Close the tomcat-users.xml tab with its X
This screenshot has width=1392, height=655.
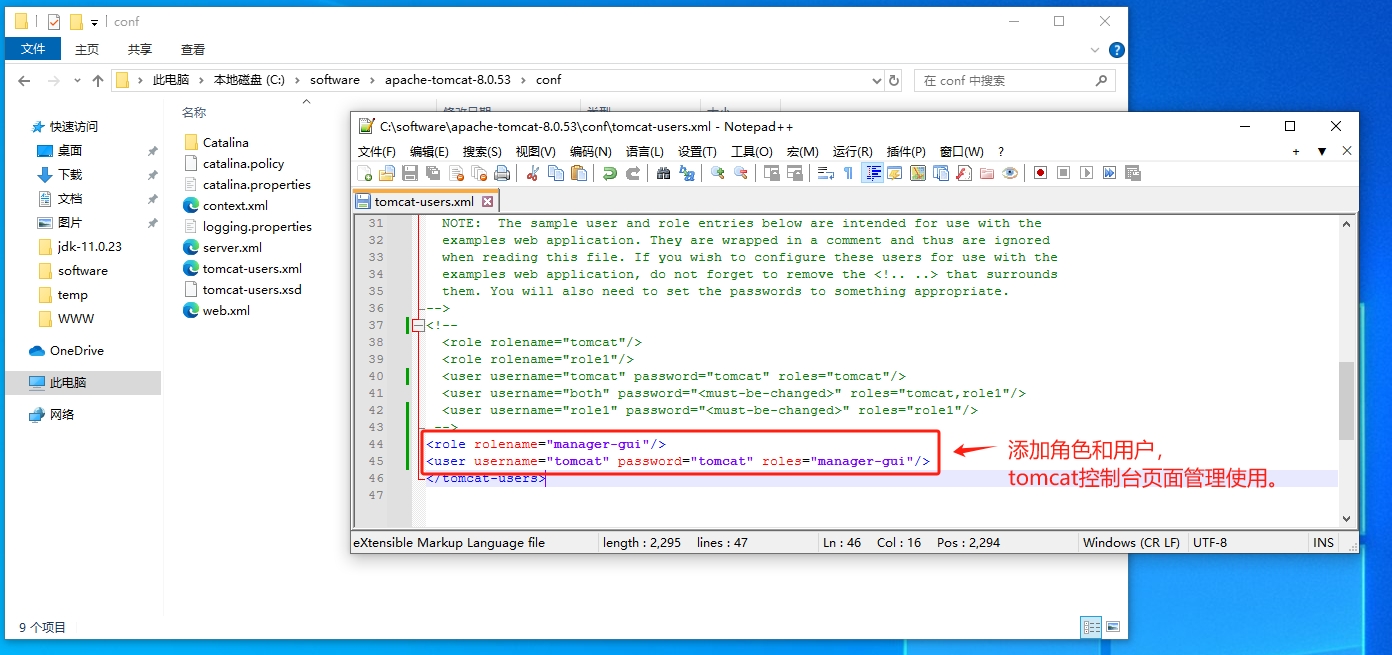(x=487, y=201)
